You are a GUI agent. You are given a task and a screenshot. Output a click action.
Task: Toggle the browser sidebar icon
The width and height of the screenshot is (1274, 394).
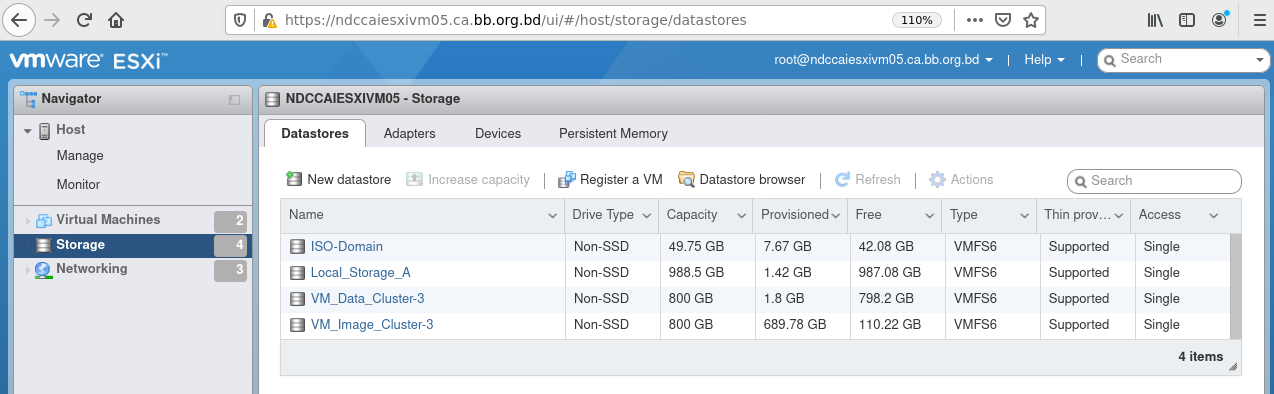(x=1187, y=20)
